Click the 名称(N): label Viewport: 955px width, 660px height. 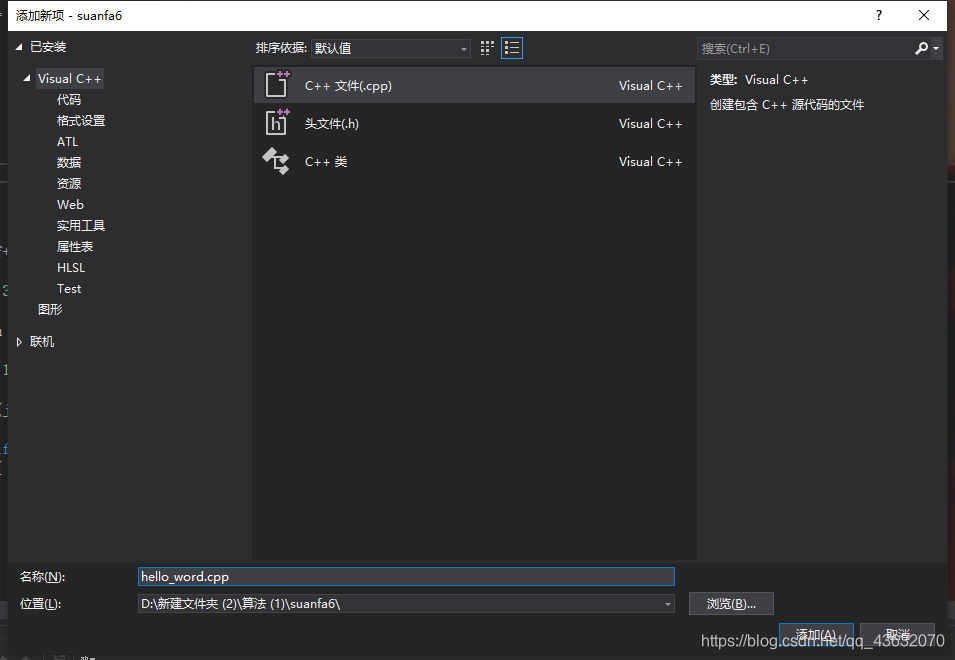[x=43, y=577]
